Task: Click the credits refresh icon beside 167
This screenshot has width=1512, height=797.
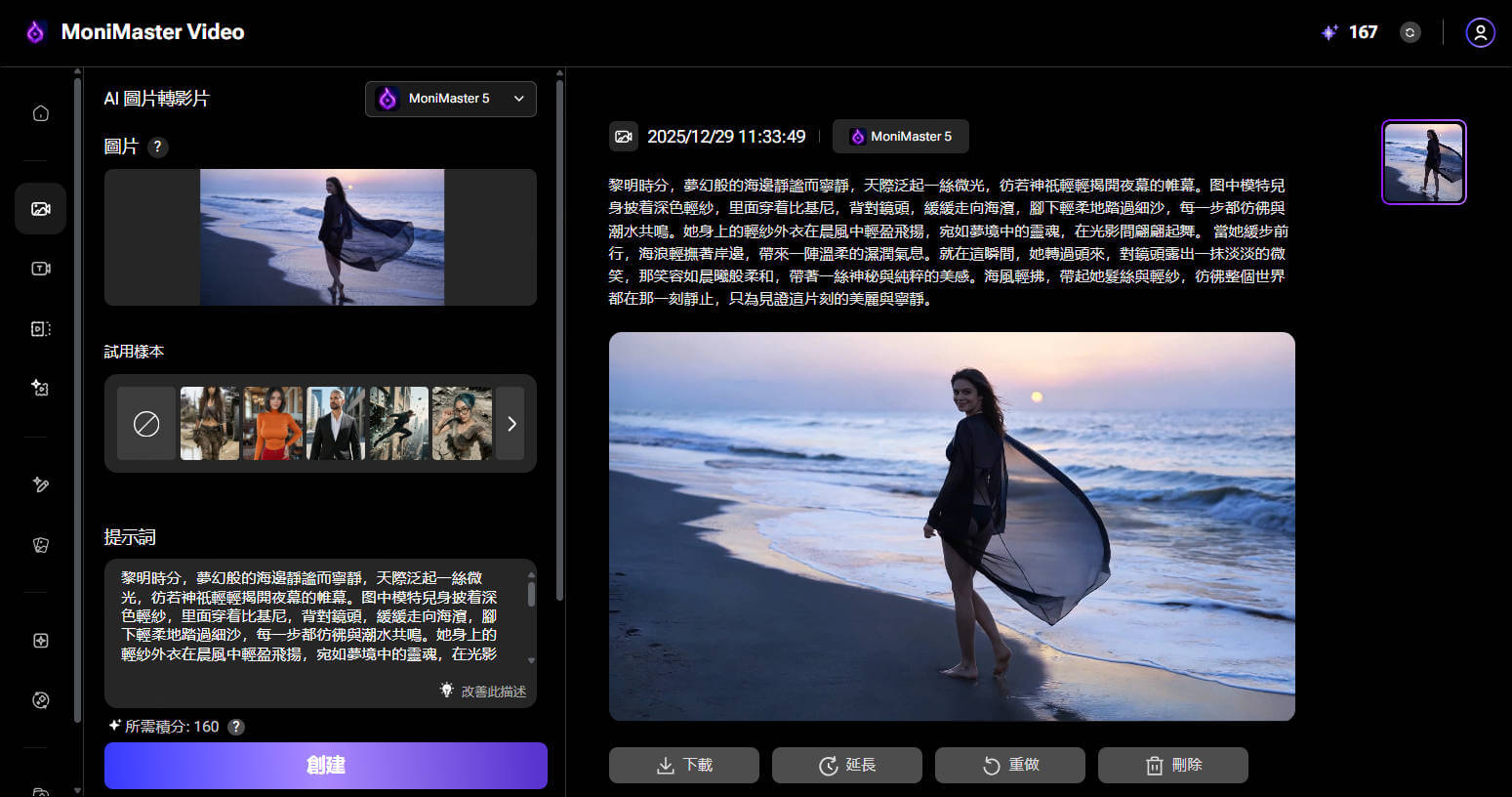Action: 1410,32
